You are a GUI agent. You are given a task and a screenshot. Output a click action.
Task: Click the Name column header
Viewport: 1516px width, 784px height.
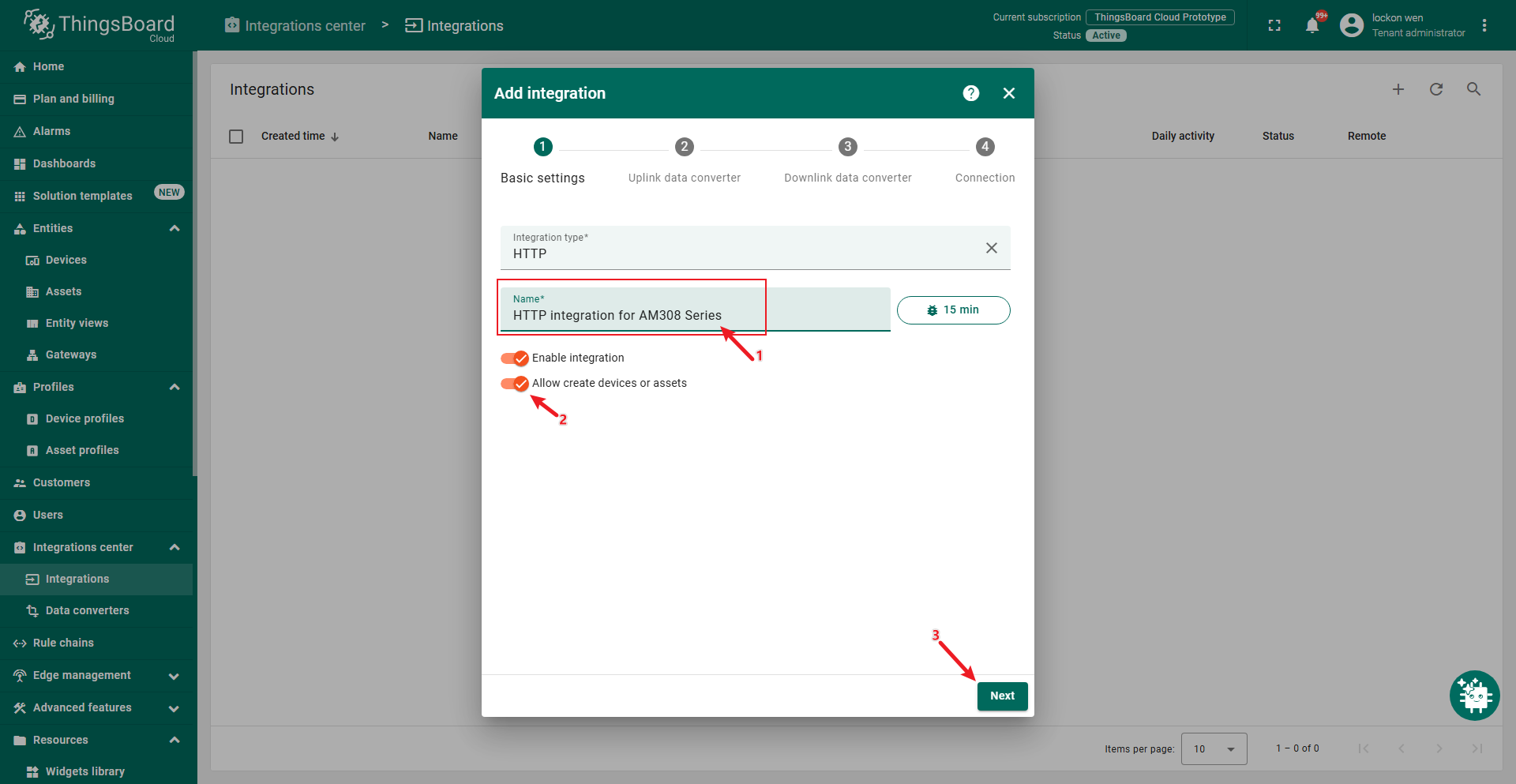tap(443, 137)
